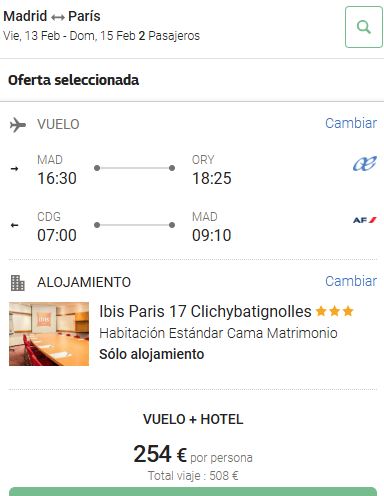Viewport: 384px width, 496px height.
Task: Click the Oferta seleccionada heading
Action: coord(73,80)
